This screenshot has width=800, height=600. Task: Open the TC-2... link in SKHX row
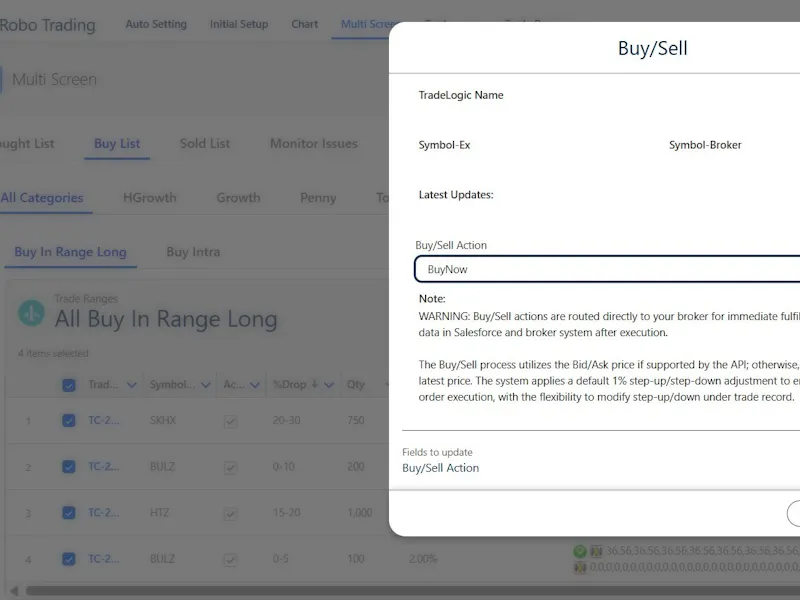[x=104, y=420]
